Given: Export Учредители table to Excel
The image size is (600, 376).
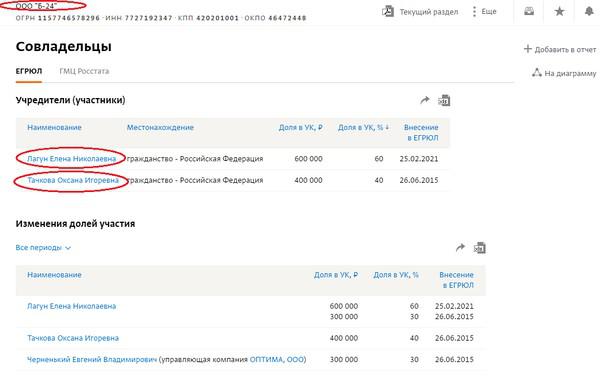Looking at the screenshot, I should click(444, 101).
